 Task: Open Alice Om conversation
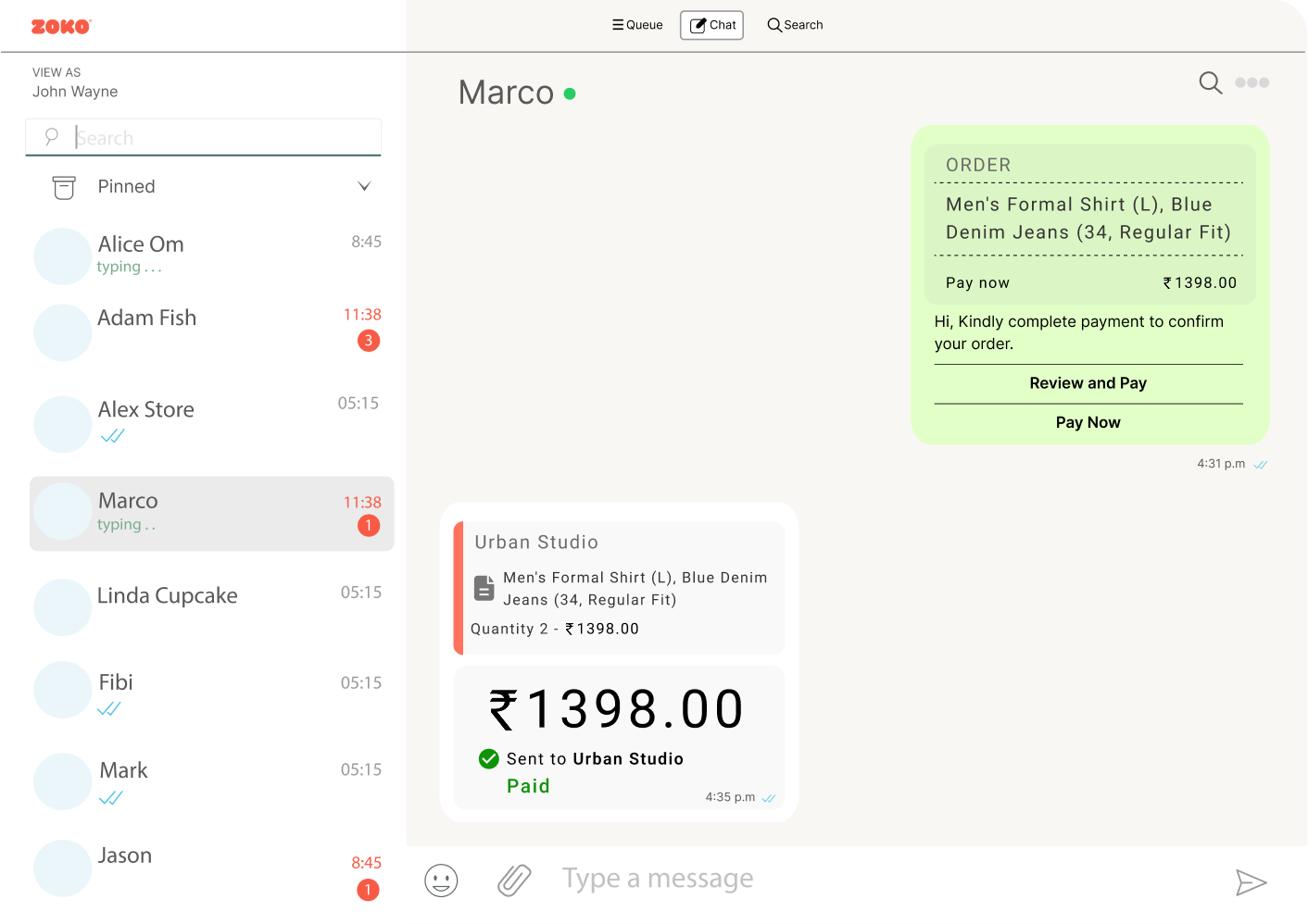(x=212, y=255)
